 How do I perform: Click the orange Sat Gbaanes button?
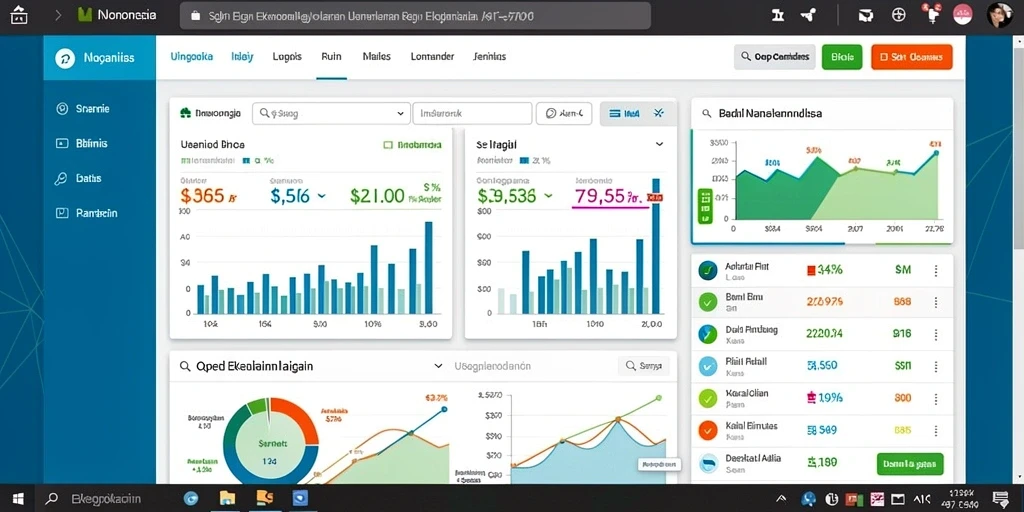[x=912, y=57]
